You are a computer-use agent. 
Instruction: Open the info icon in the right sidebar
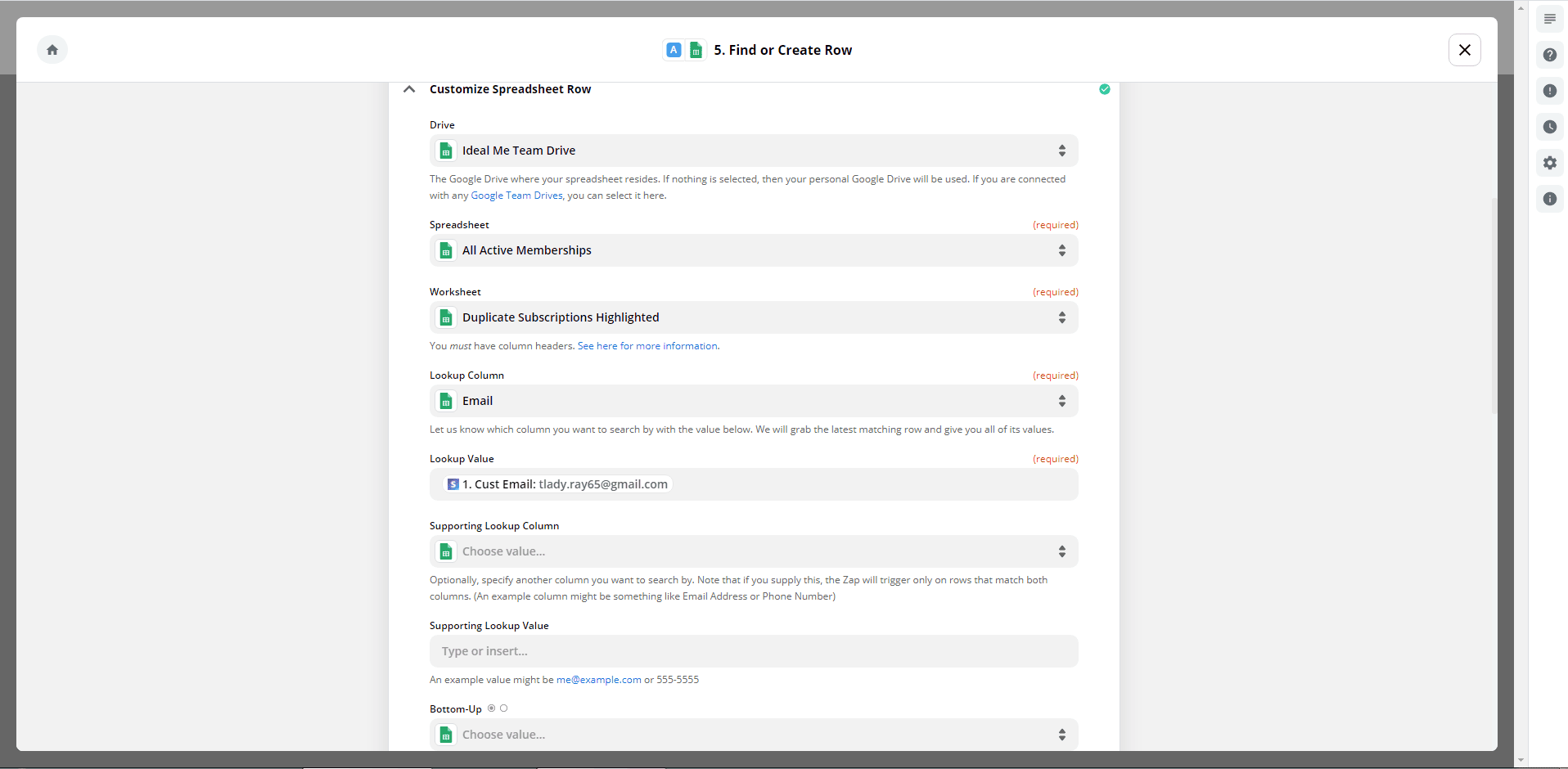pyautogui.click(x=1549, y=199)
